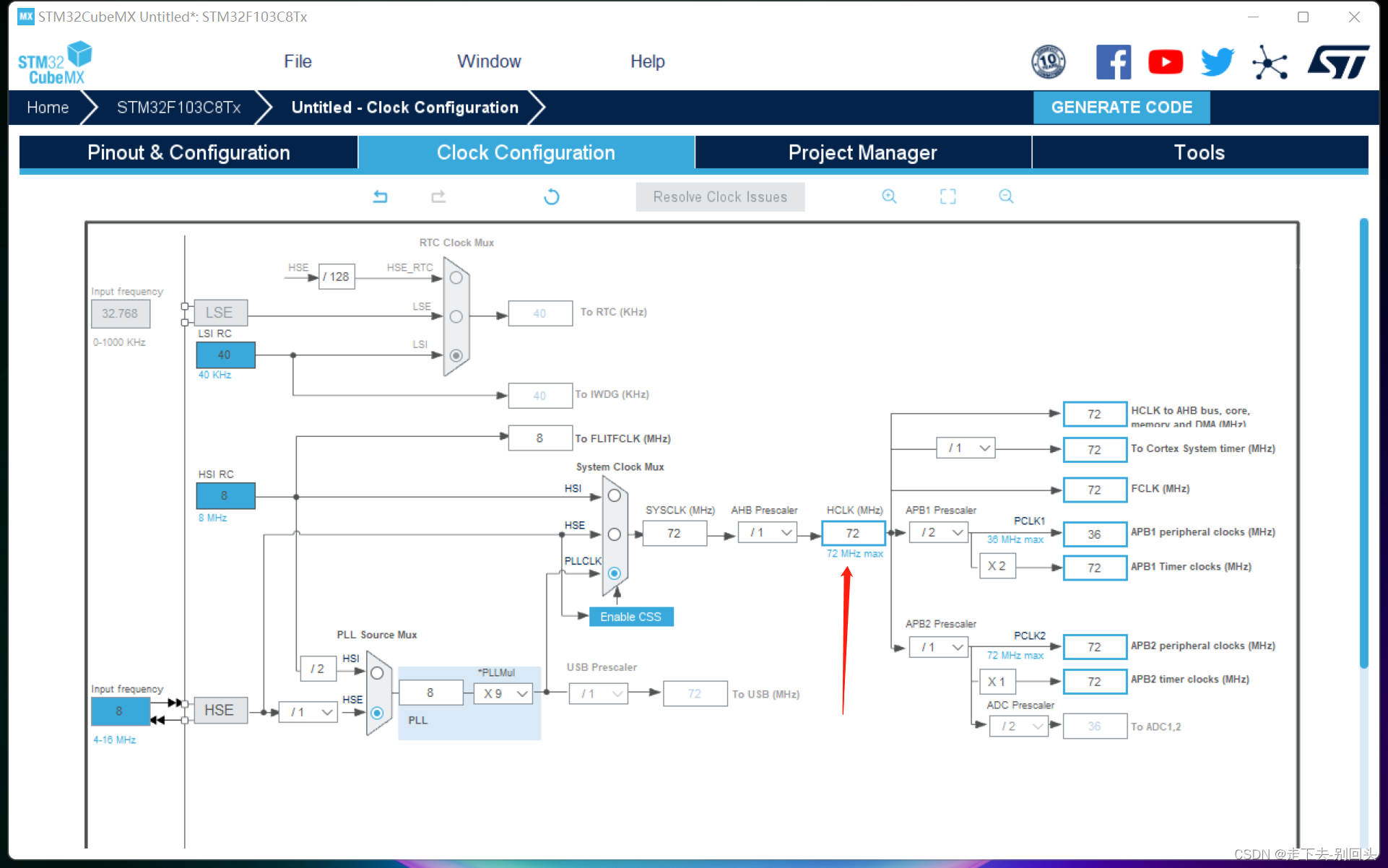Image resolution: width=1388 pixels, height=868 pixels.
Task: Click the undo arrow icon
Action: (x=380, y=196)
